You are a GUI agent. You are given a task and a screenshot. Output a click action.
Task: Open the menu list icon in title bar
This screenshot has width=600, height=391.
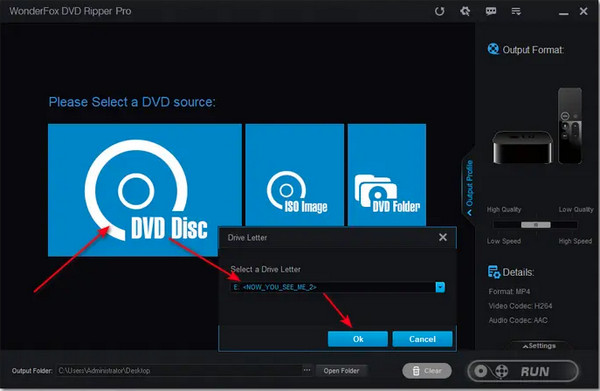click(x=516, y=11)
